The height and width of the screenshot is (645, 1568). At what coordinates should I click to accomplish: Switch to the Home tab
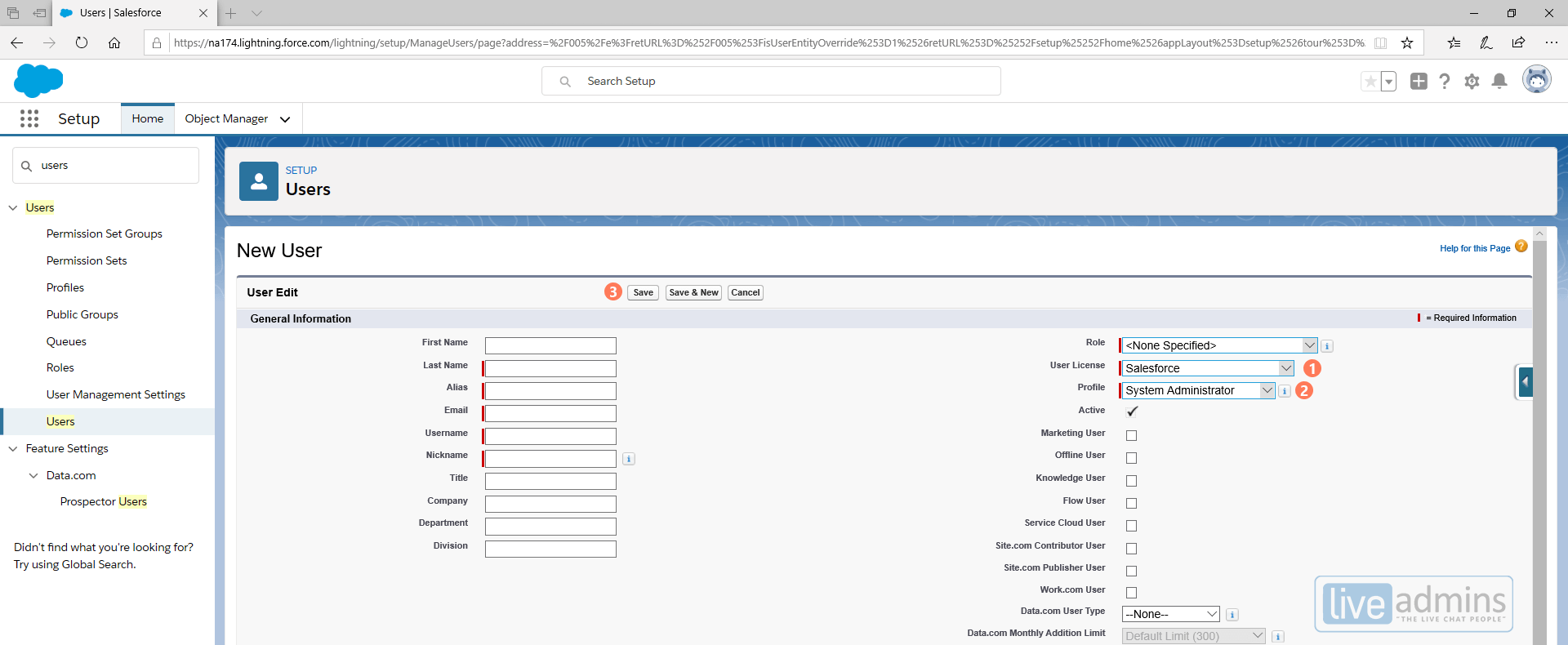(x=148, y=118)
